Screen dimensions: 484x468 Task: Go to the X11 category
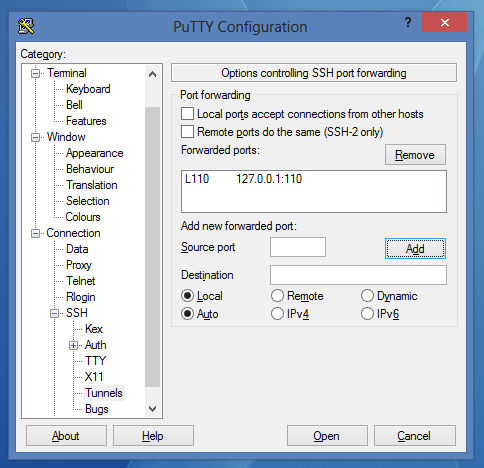tap(94, 377)
